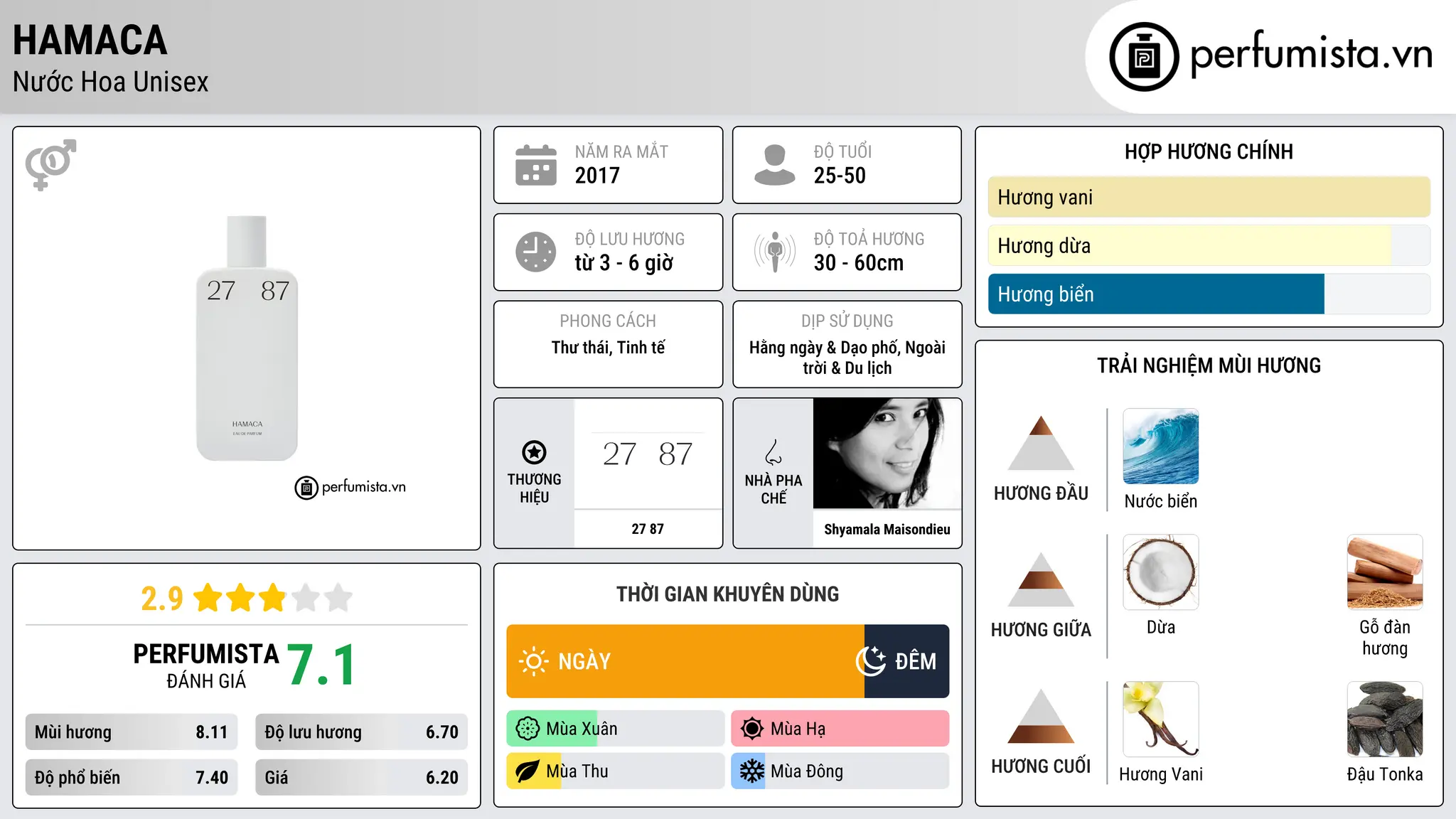
Task: Select the Hương vani accord bar
Action: coord(1209,197)
